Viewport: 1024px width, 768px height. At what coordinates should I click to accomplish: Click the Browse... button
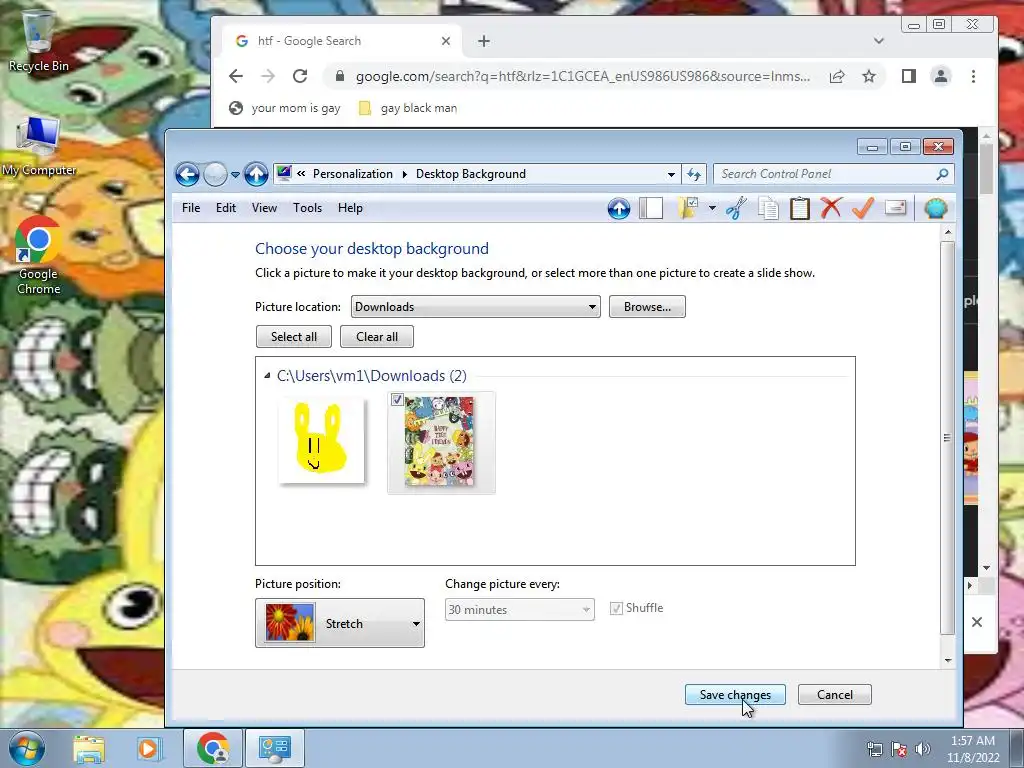click(647, 307)
